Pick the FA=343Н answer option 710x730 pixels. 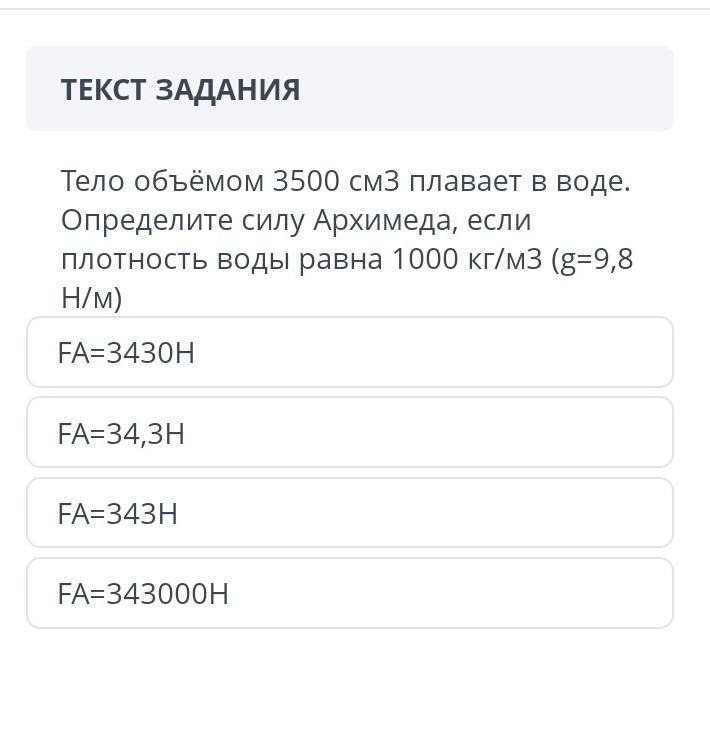(x=349, y=513)
